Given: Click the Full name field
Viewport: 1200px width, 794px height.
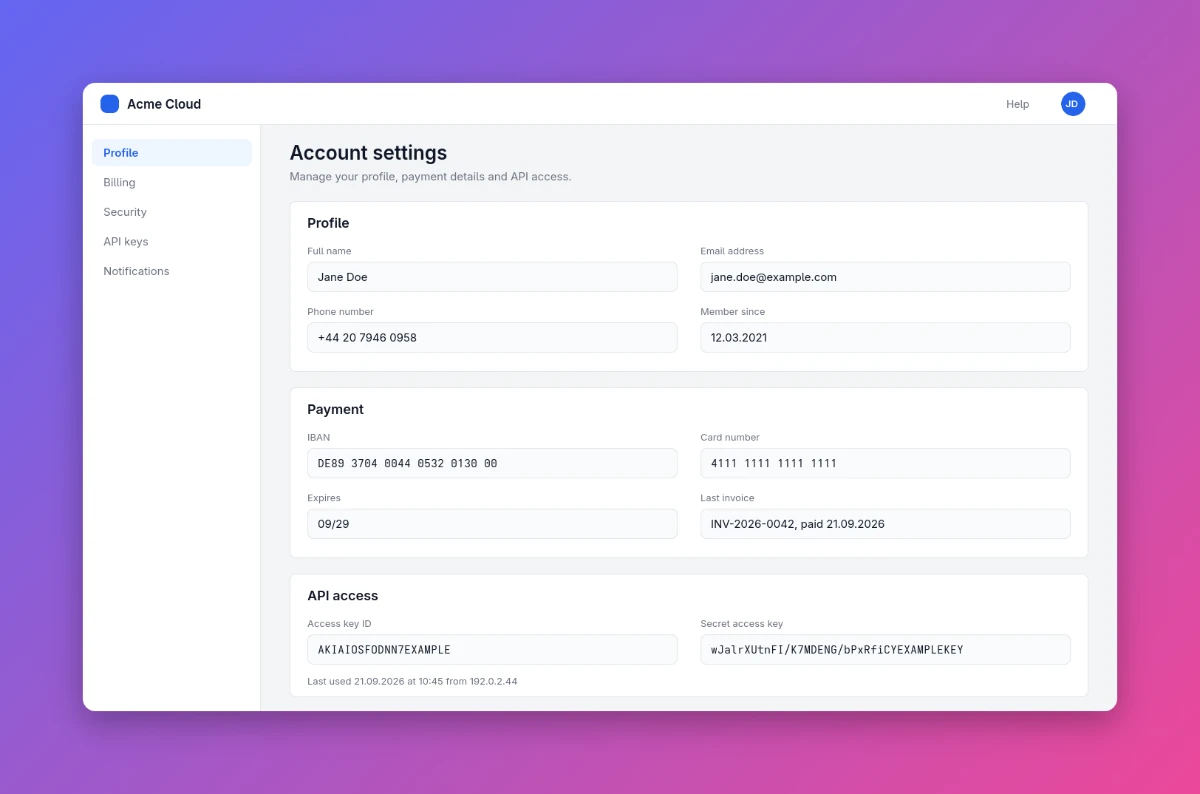Looking at the screenshot, I should [x=492, y=277].
